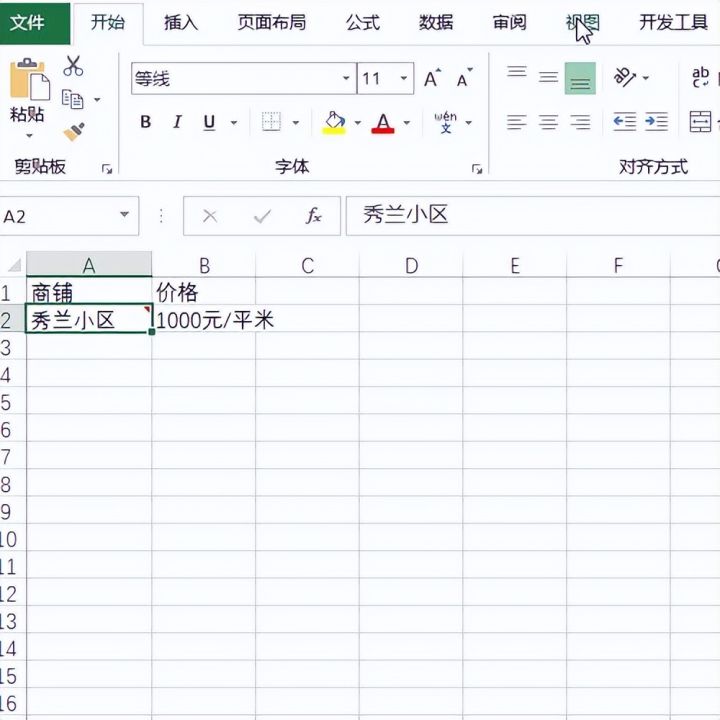Open Insert Function fx
The image size is (720, 720).
click(x=314, y=215)
